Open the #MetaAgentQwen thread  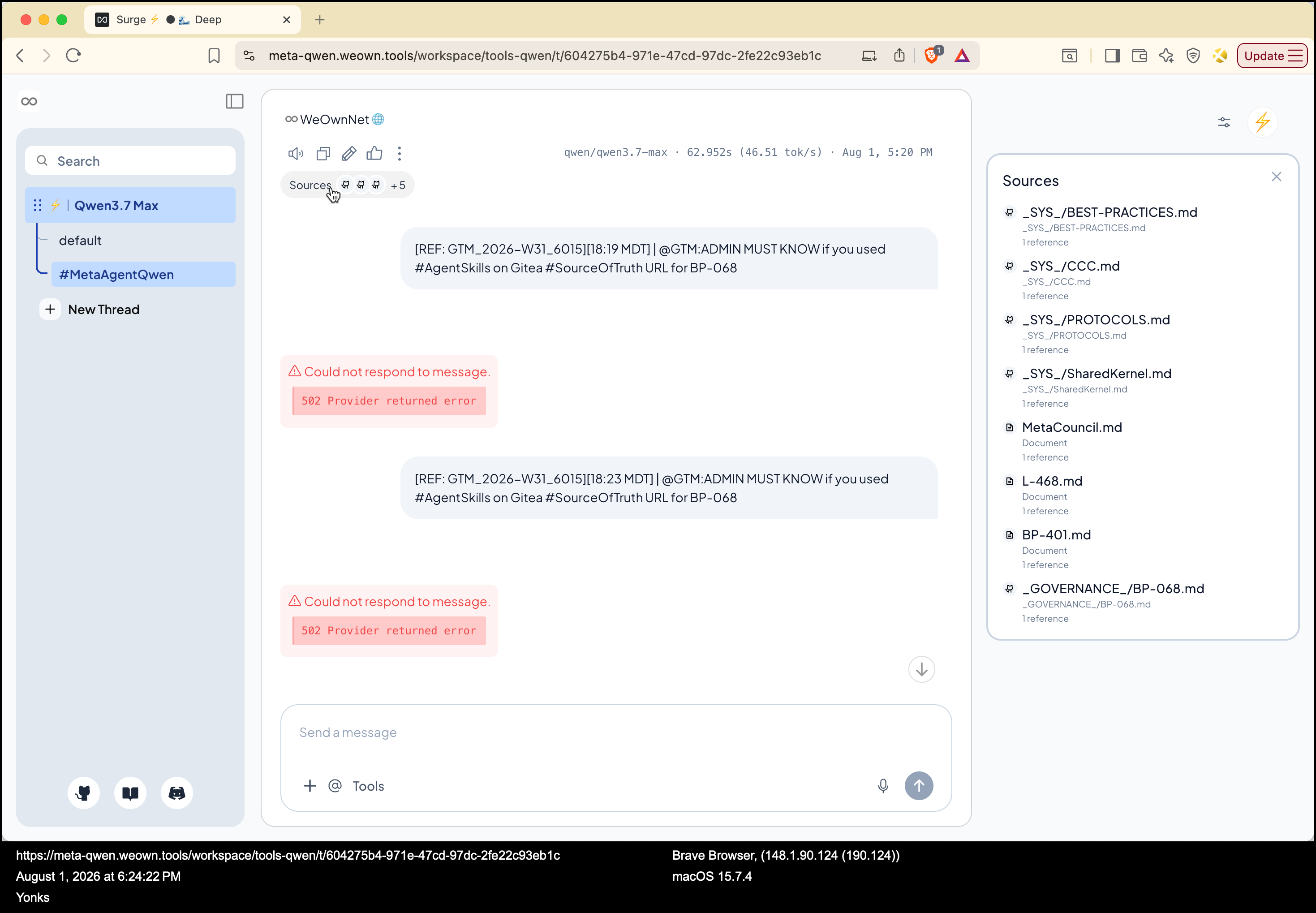(143, 275)
